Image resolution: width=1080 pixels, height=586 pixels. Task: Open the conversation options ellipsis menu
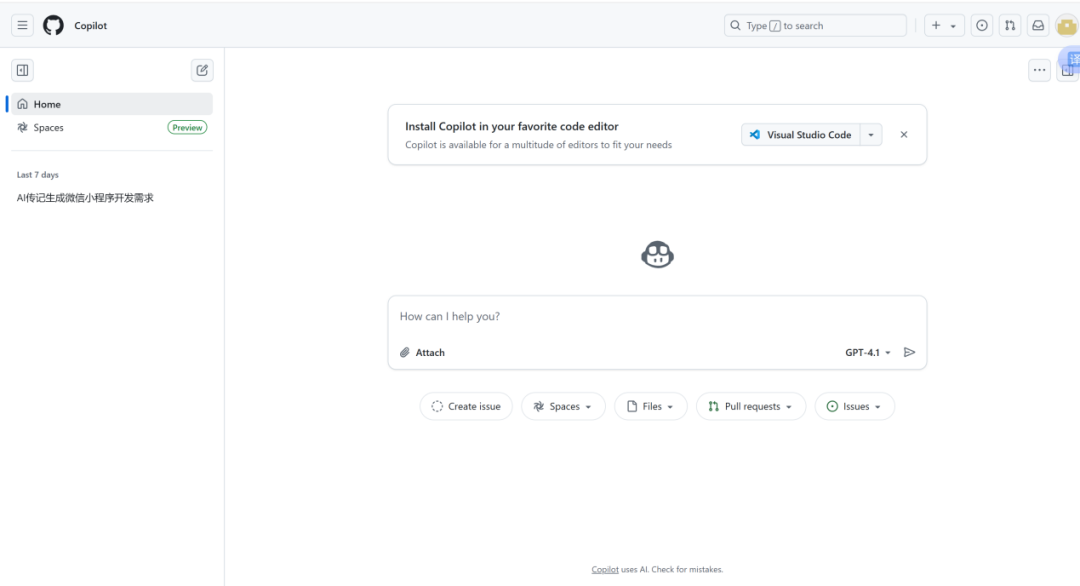click(x=1039, y=70)
